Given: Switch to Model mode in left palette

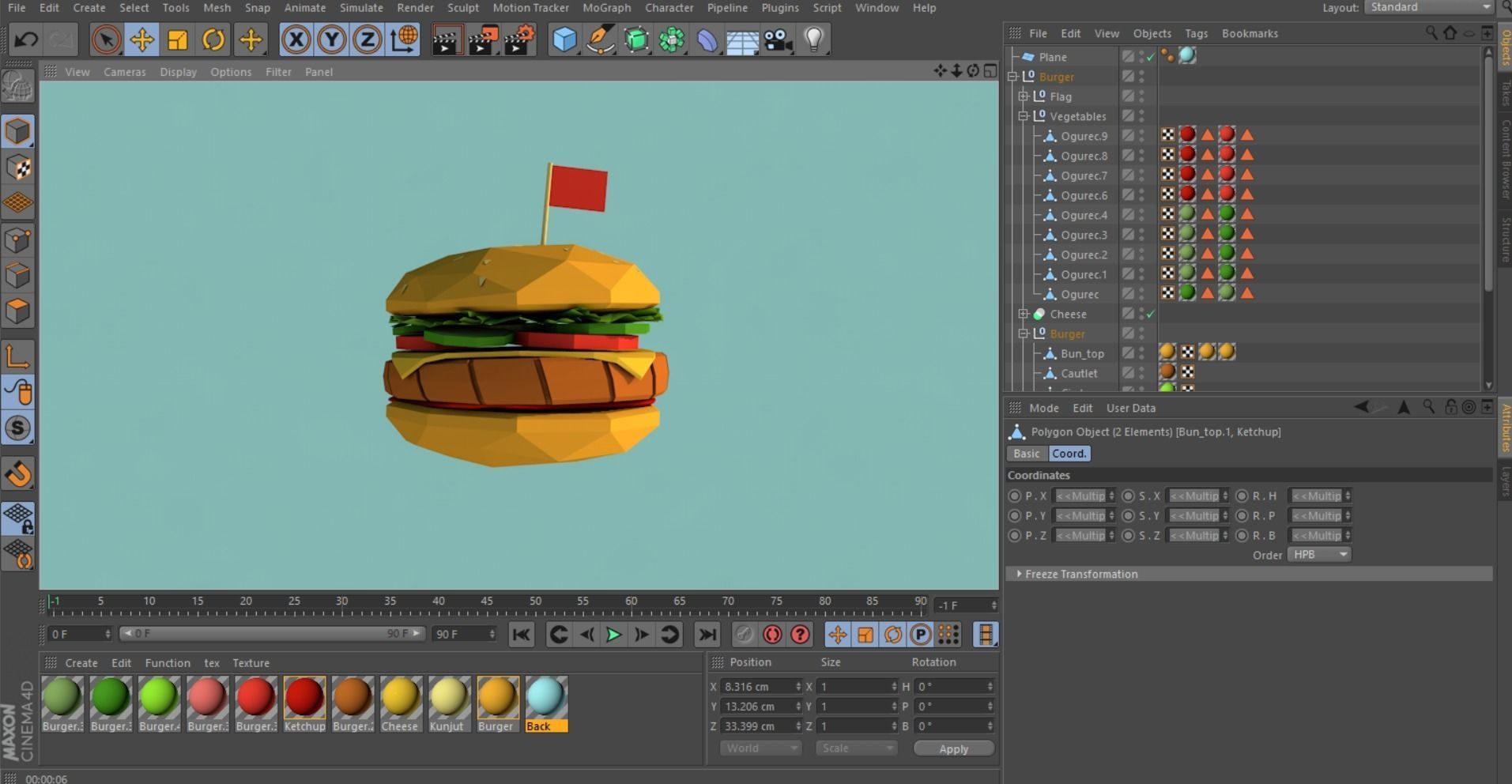Looking at the screenshot, I should [17, 131].
